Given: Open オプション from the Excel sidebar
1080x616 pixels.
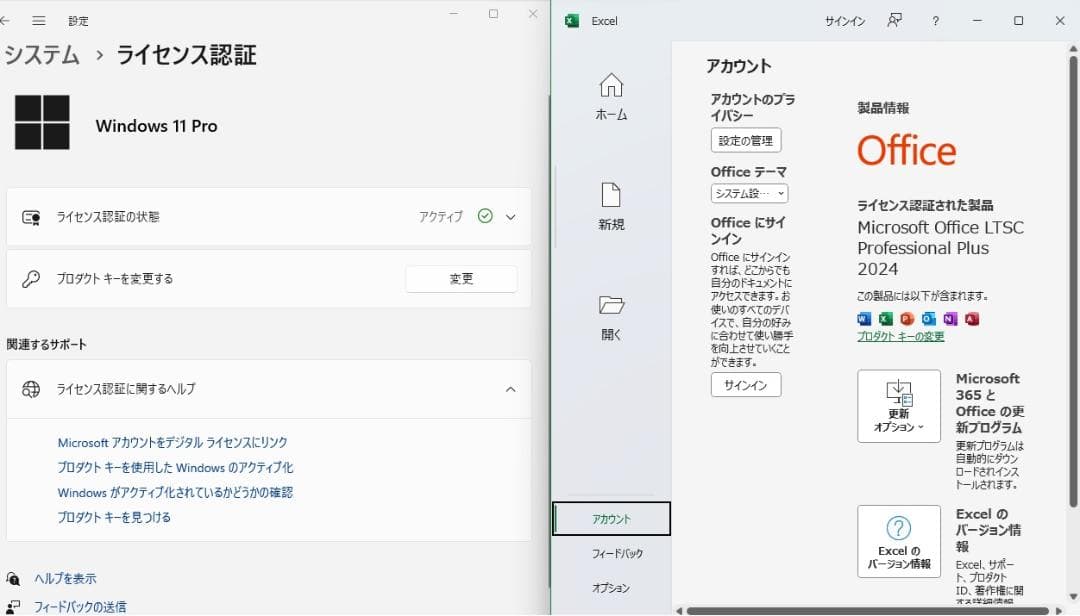Looking at the screenshot, I should [x=610, y=589].
